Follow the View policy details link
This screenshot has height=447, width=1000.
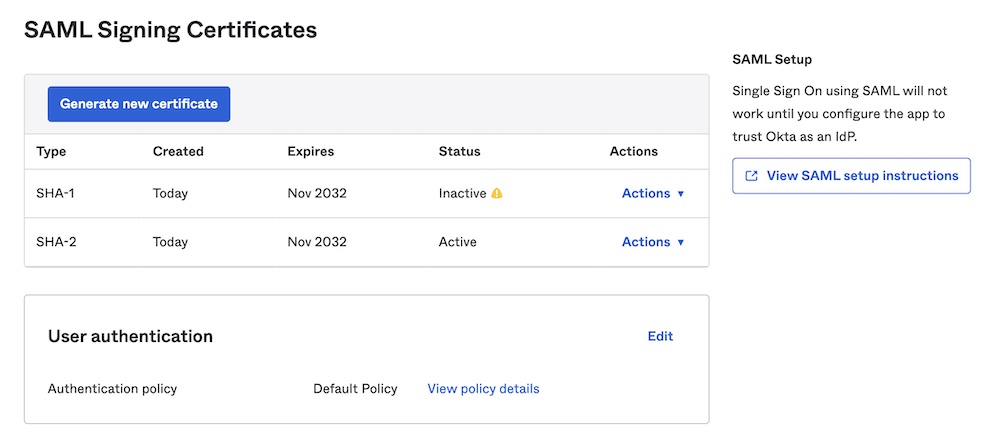pos(483,388)
